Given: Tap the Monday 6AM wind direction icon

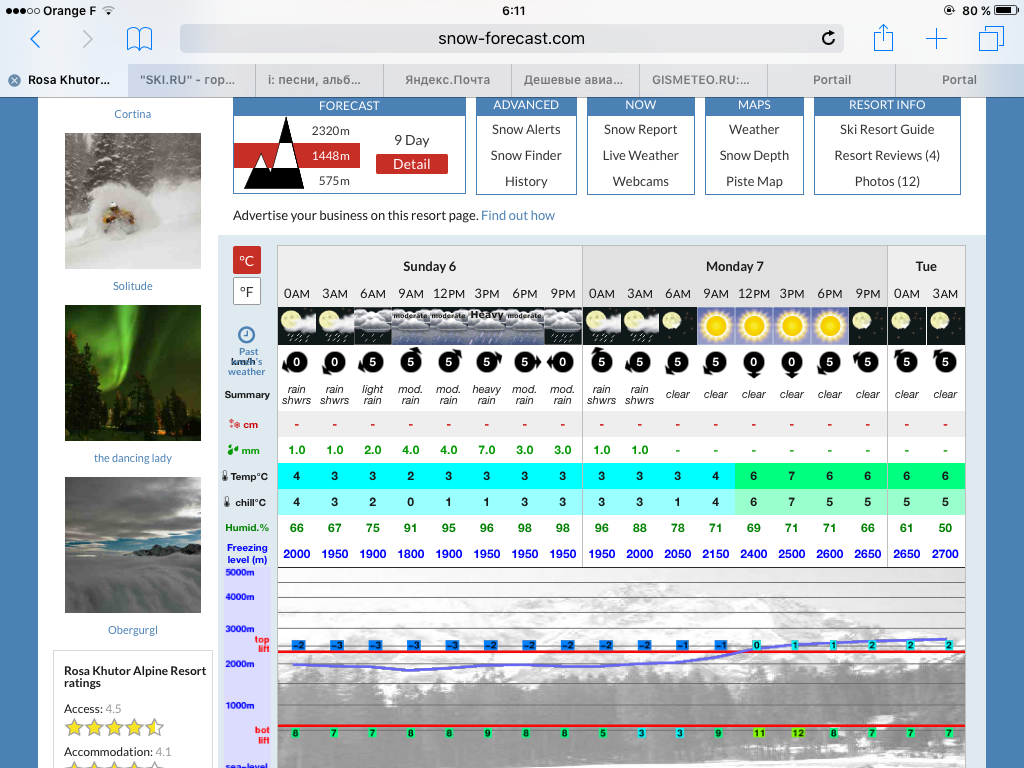Looking at the screenshot, I should pyautogui.click(x=678, y=362).
